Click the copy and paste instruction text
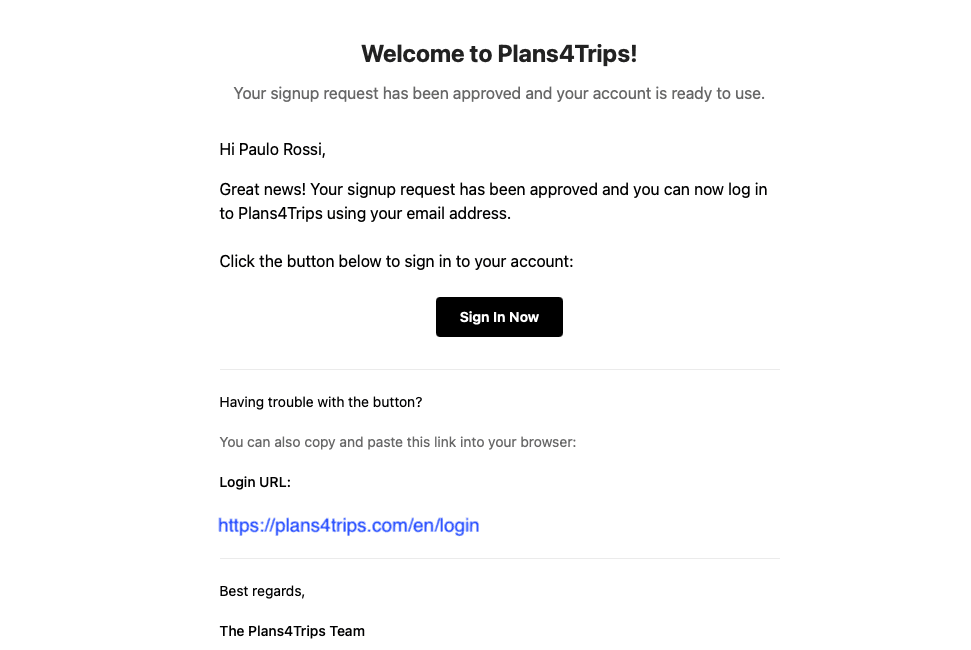This screenshot has height=650, width=971. click(397, 442)
